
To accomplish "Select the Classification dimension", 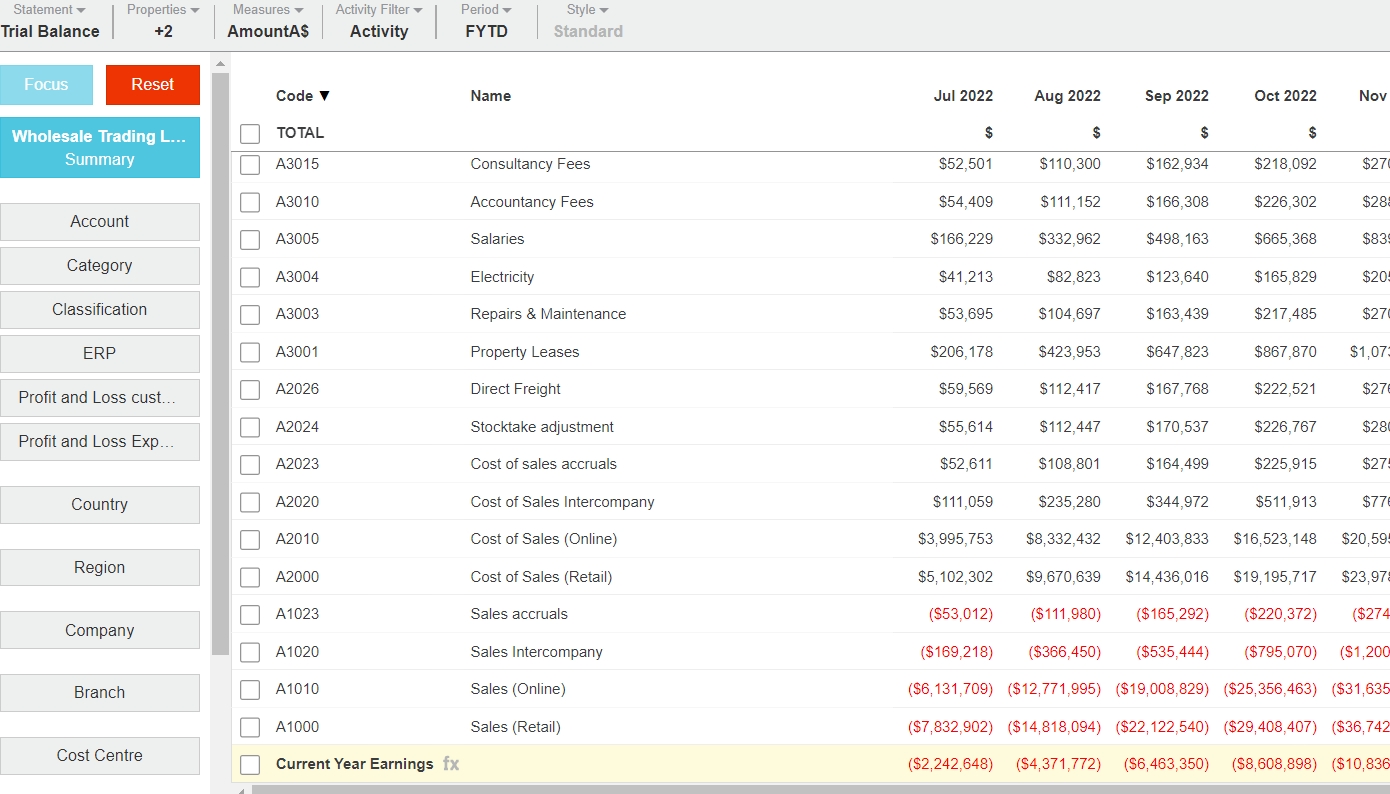I will click(x=100, y=310).
